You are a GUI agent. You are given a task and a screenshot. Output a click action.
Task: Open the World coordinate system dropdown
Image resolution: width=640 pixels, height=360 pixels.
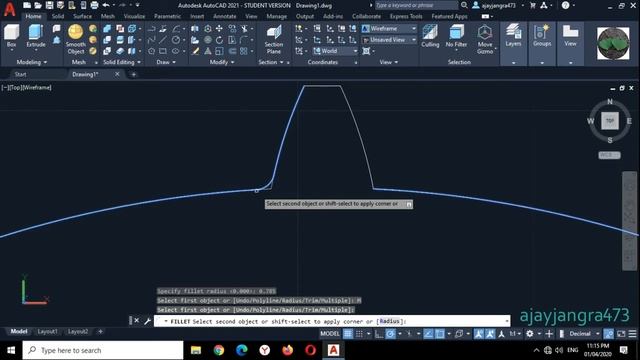336,51
